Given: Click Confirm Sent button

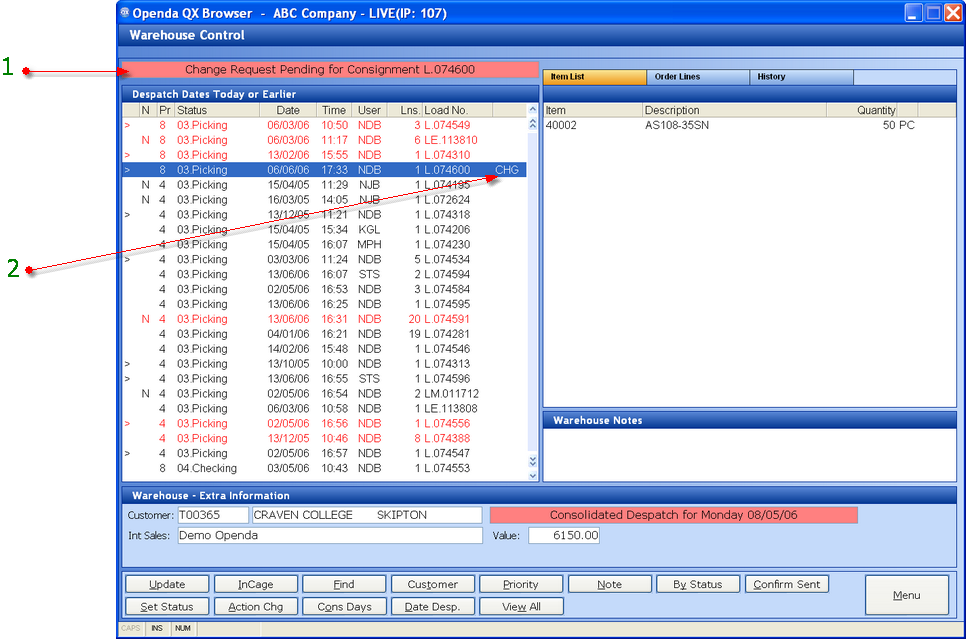Looking at the screenshot, I should coord(787,584).
